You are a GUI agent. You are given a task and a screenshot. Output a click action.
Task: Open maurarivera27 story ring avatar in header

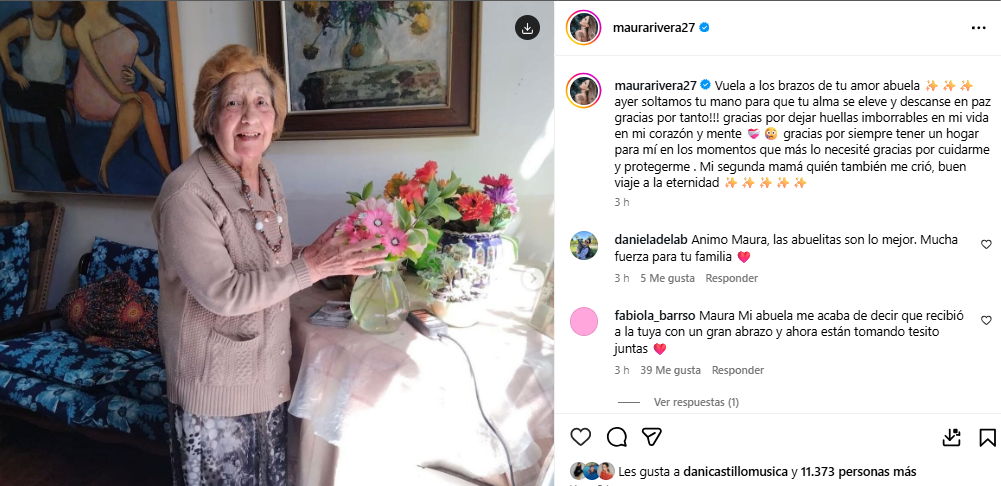(583, 27)
